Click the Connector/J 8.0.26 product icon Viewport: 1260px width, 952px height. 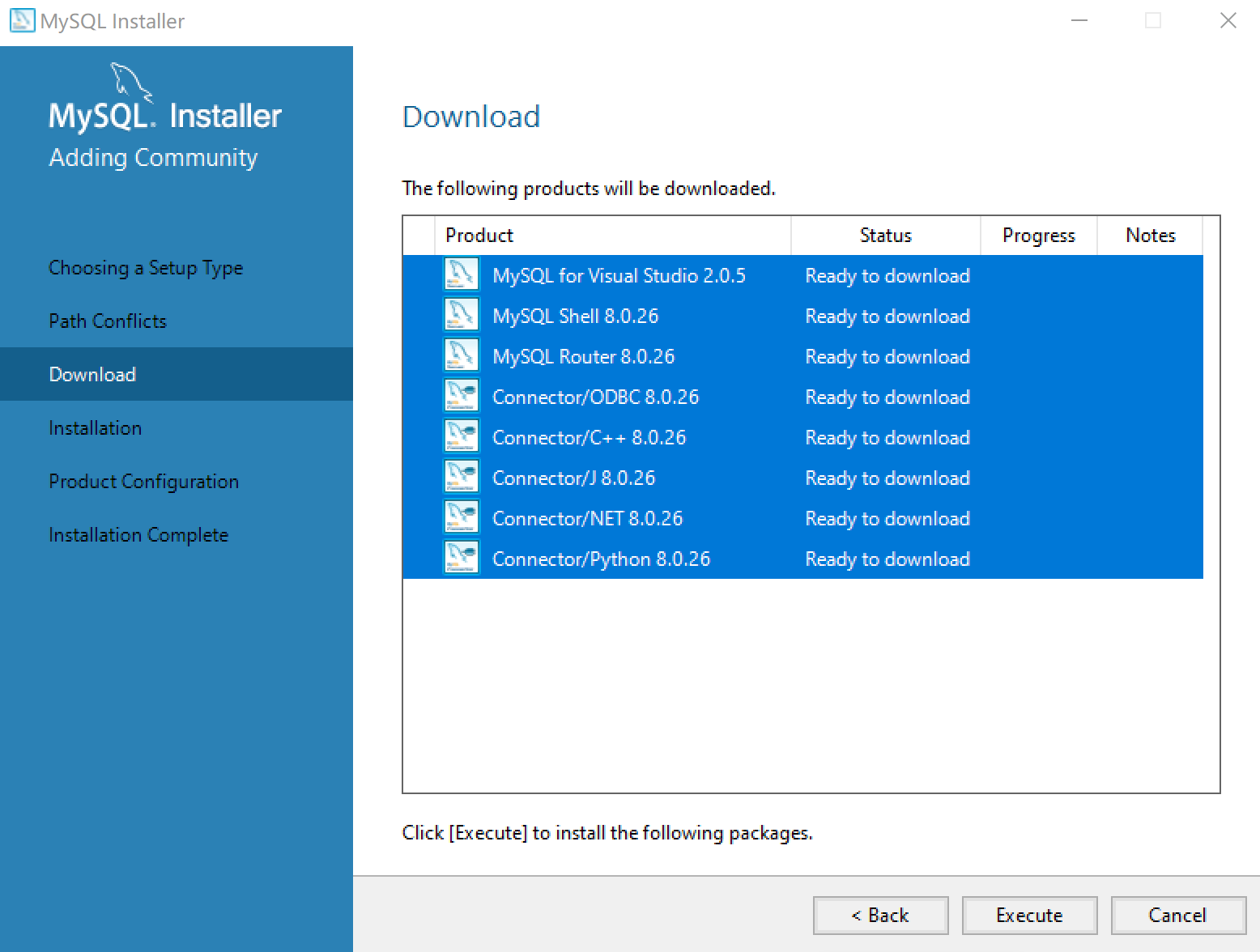pos(462,477)
